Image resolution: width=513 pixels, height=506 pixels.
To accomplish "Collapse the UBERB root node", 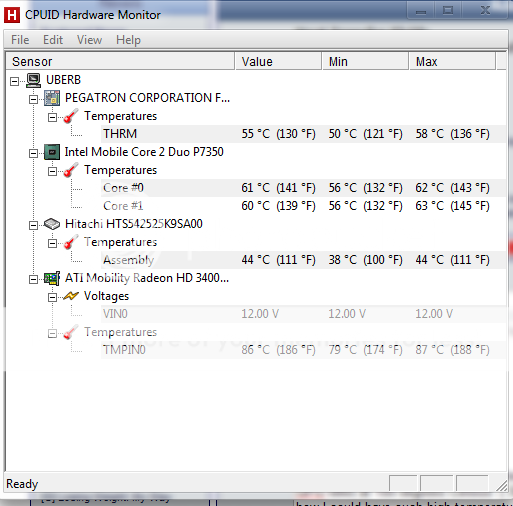I will coord(15,81).
